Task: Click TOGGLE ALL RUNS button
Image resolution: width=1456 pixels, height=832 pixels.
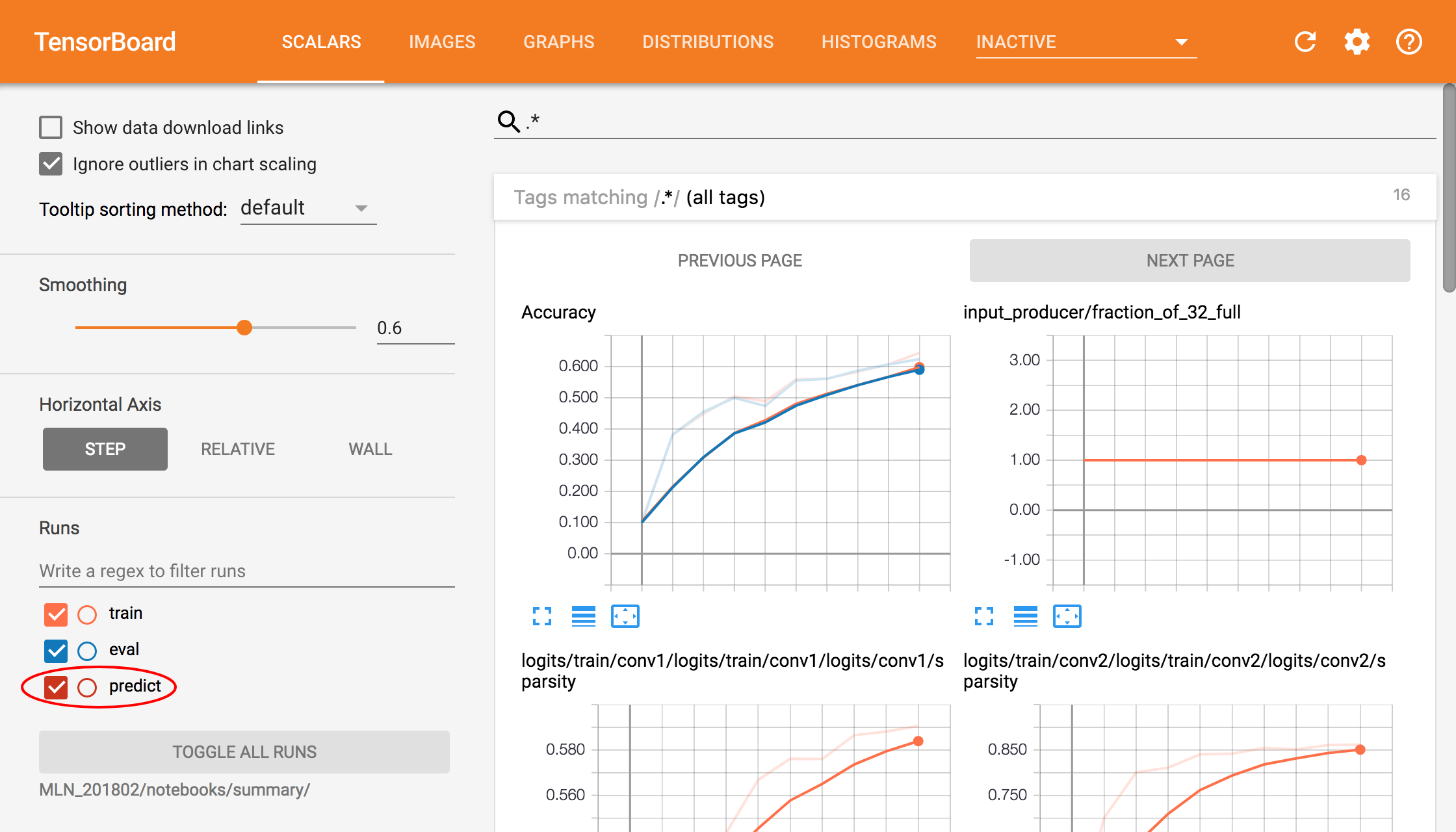Action: click(x=244, y=752)
